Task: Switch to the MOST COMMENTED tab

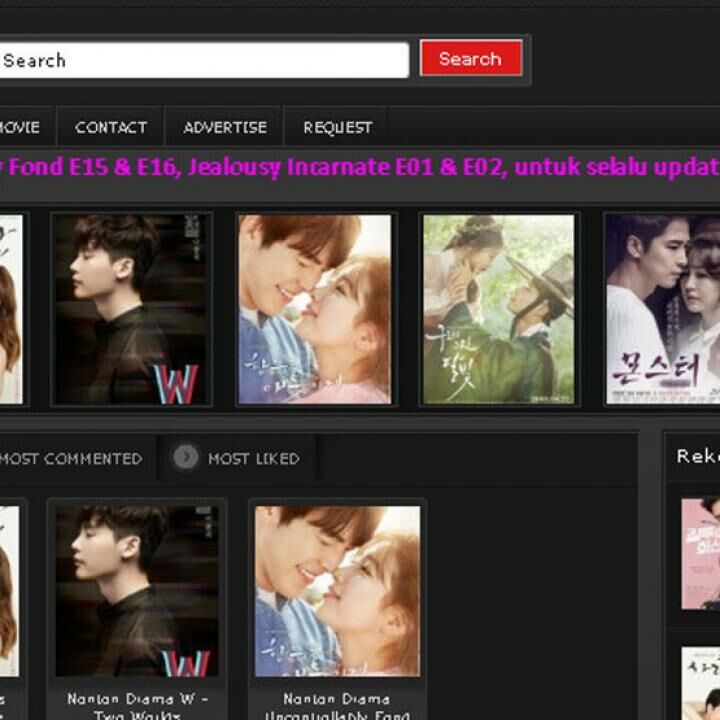Action: click(x=71, y=459)
